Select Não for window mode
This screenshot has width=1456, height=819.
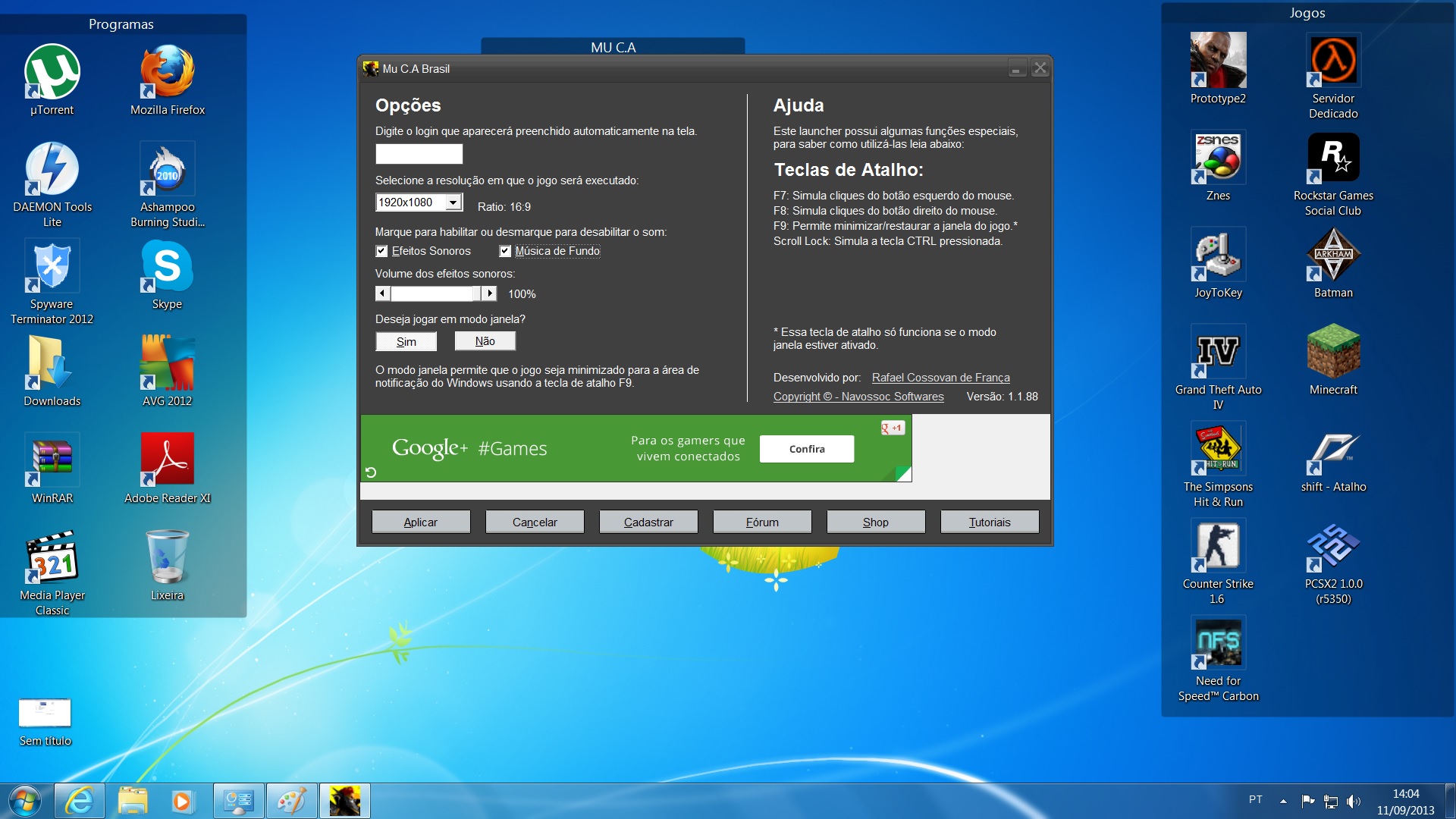point(485,341)
